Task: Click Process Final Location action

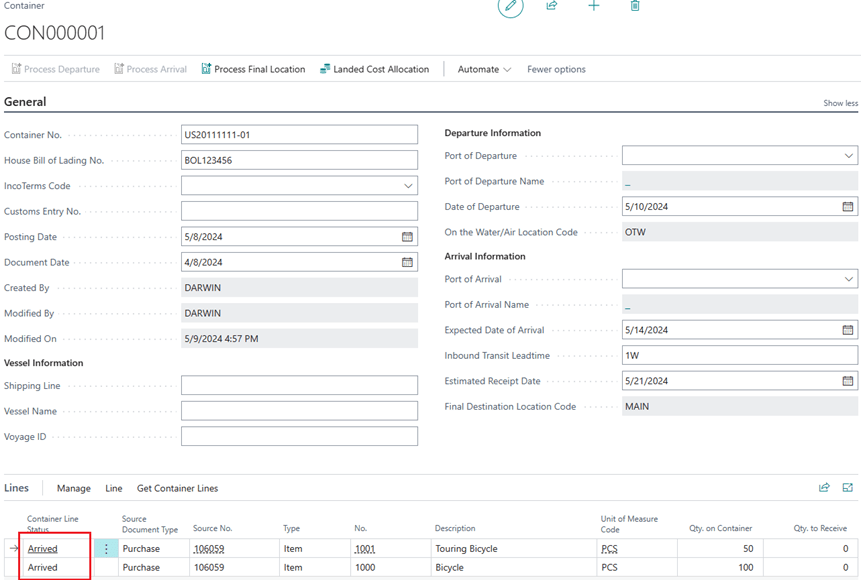Action: click(253, 69)
